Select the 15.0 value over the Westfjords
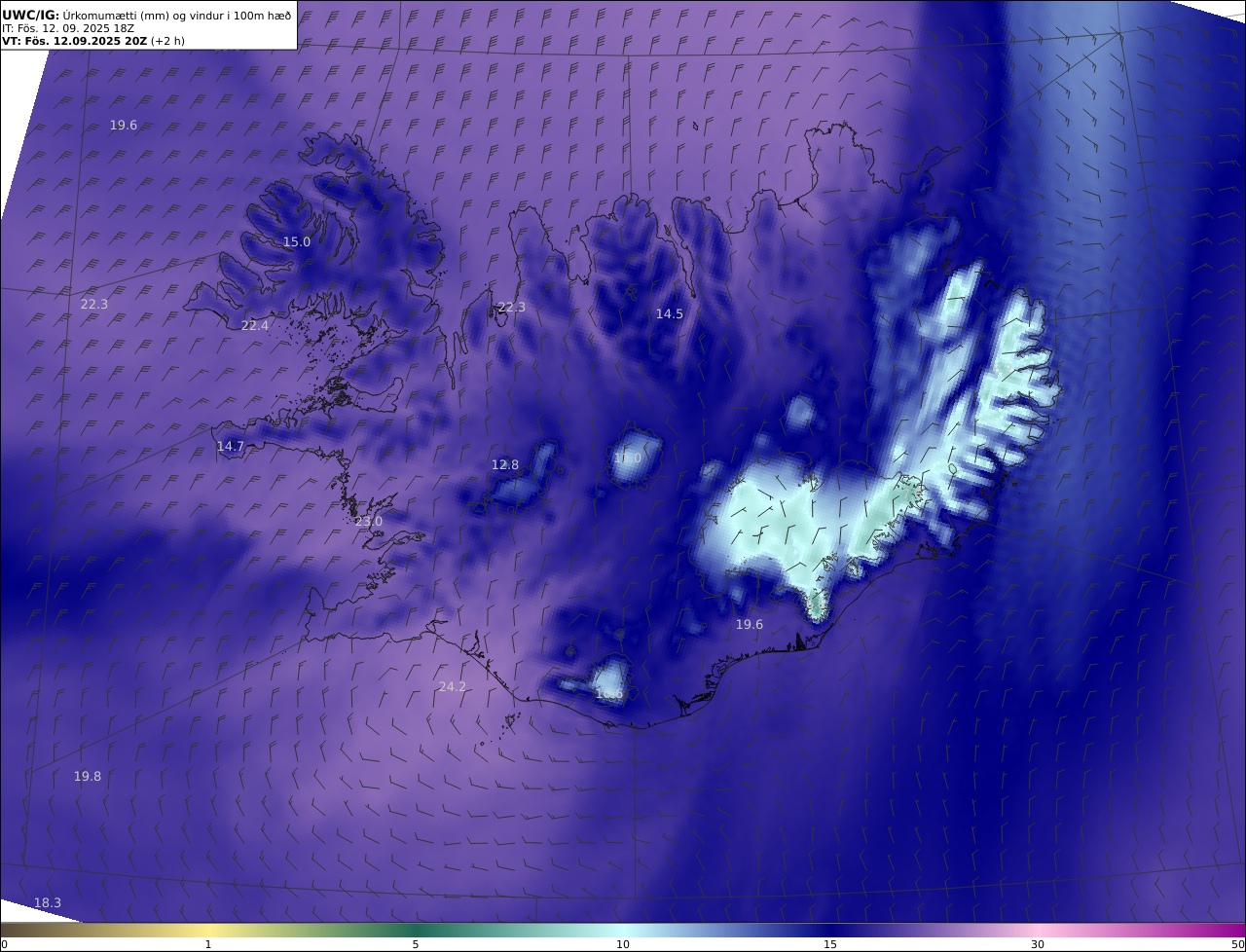Screen dimensions: 1246x952 pos(297,241)
